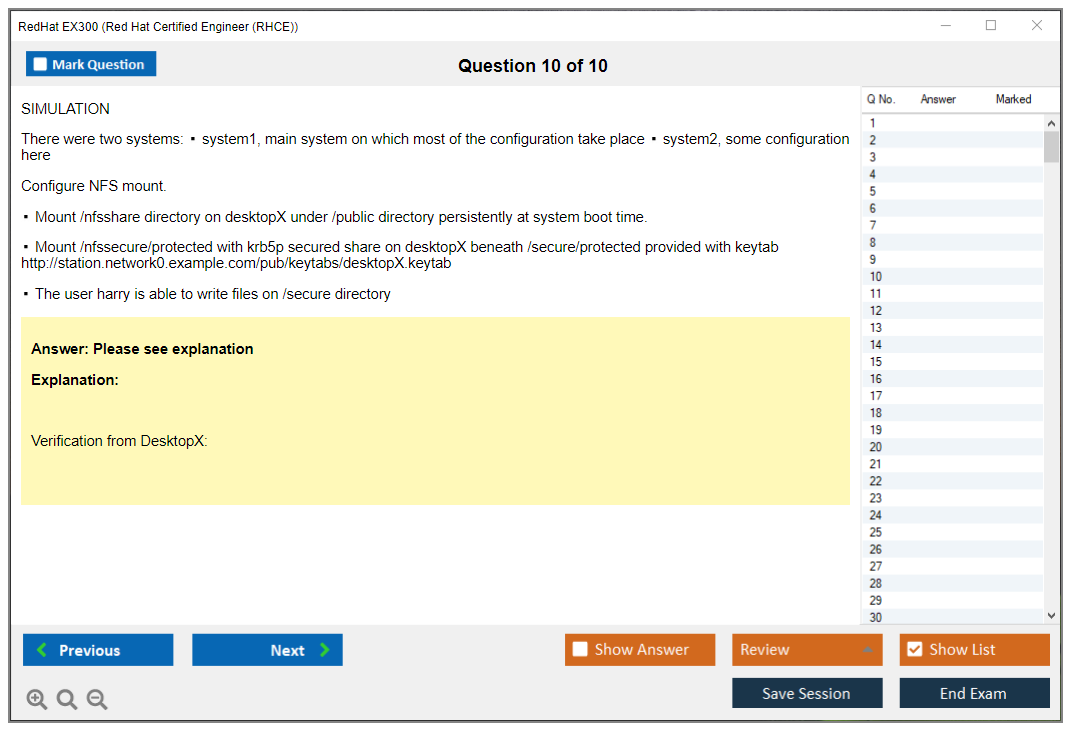Minimize the exam window
This screenshot has height=735, width=1075.
click(945, 26)
